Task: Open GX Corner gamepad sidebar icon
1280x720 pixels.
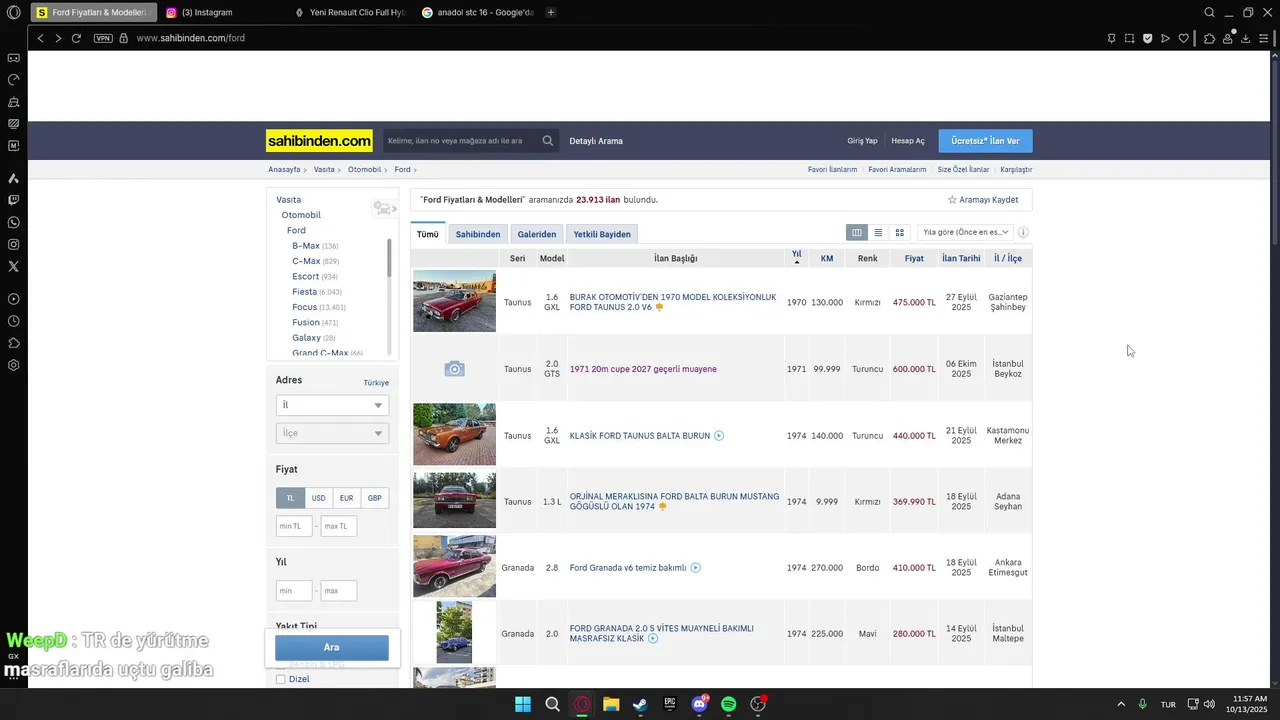Action: 14,58
